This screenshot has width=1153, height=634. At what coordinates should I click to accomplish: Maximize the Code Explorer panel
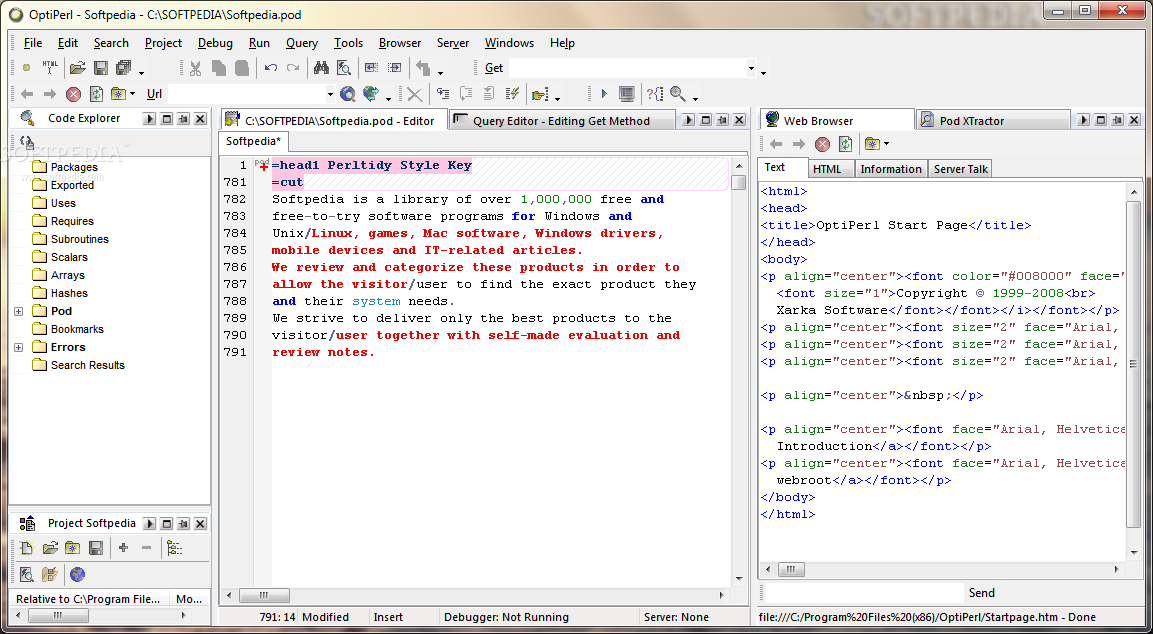(166, 118)
